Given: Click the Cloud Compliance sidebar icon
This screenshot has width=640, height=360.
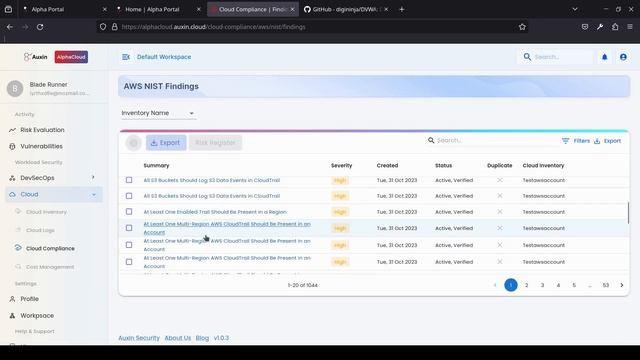Looking at the screenshot, I should coord(18,248).
